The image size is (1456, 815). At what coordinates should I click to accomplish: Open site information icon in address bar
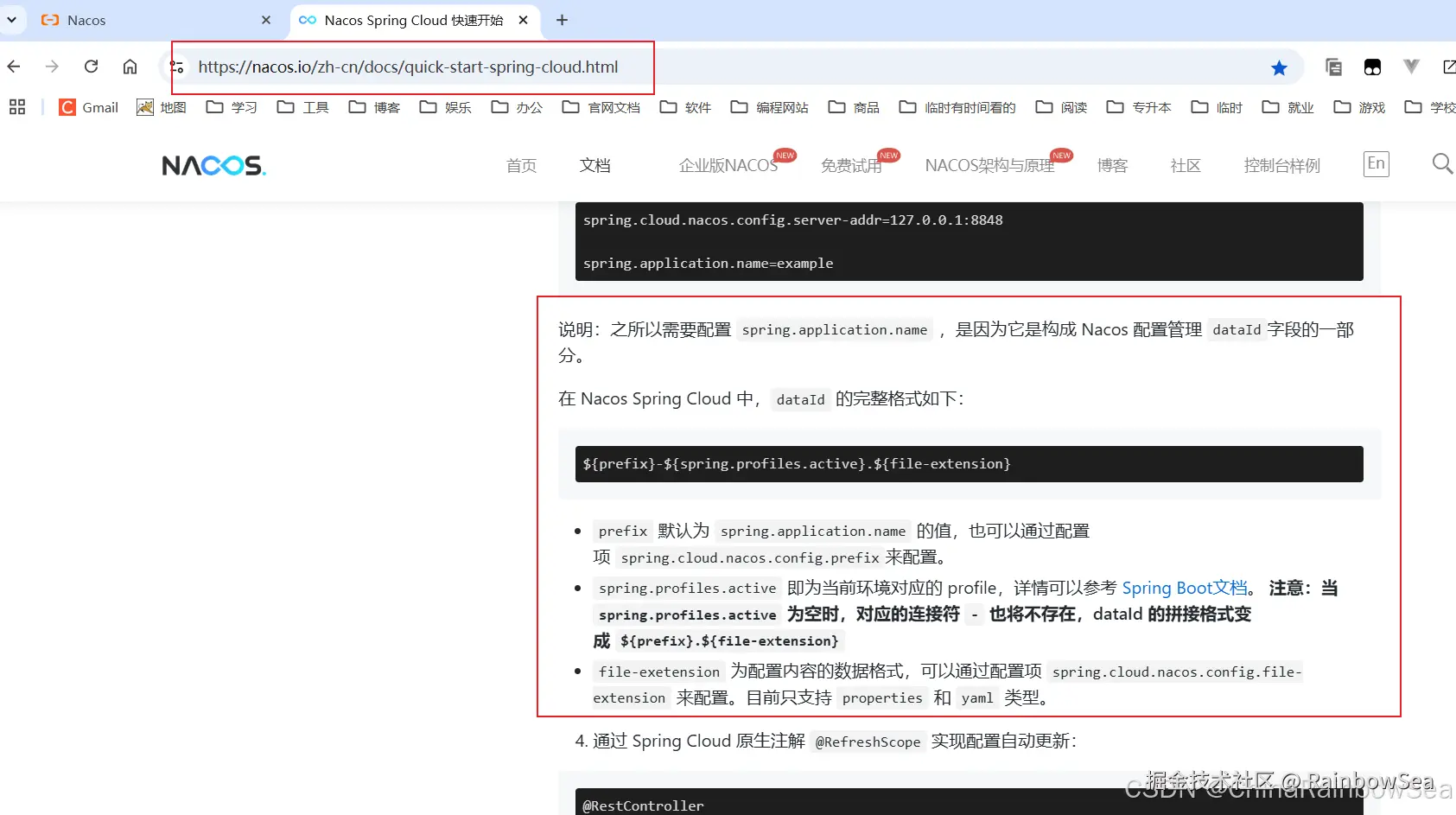point(177,67)
